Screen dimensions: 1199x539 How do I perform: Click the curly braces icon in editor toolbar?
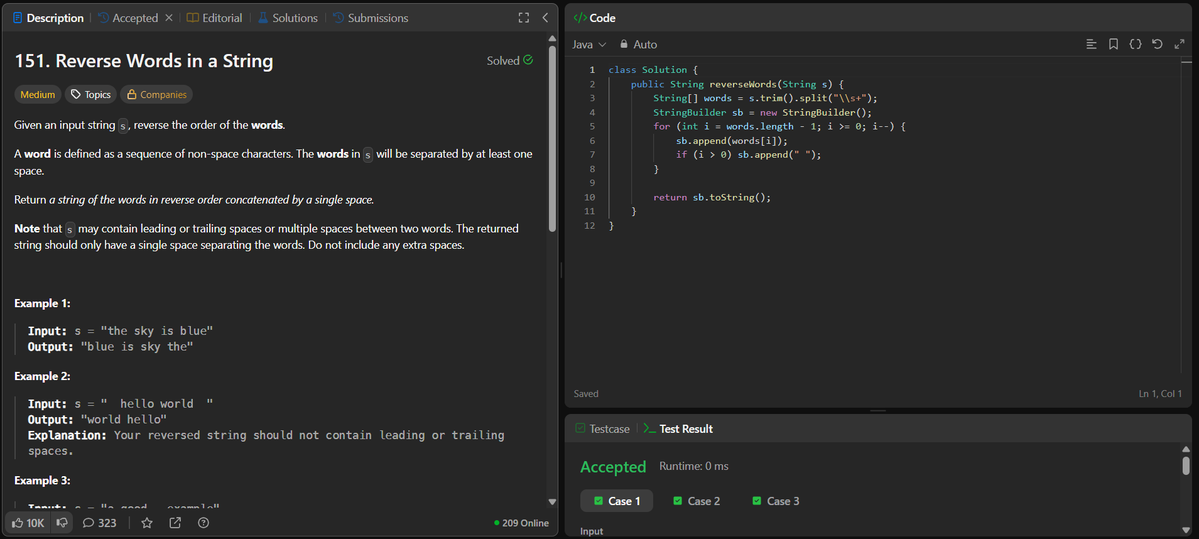click(1136, 44)
